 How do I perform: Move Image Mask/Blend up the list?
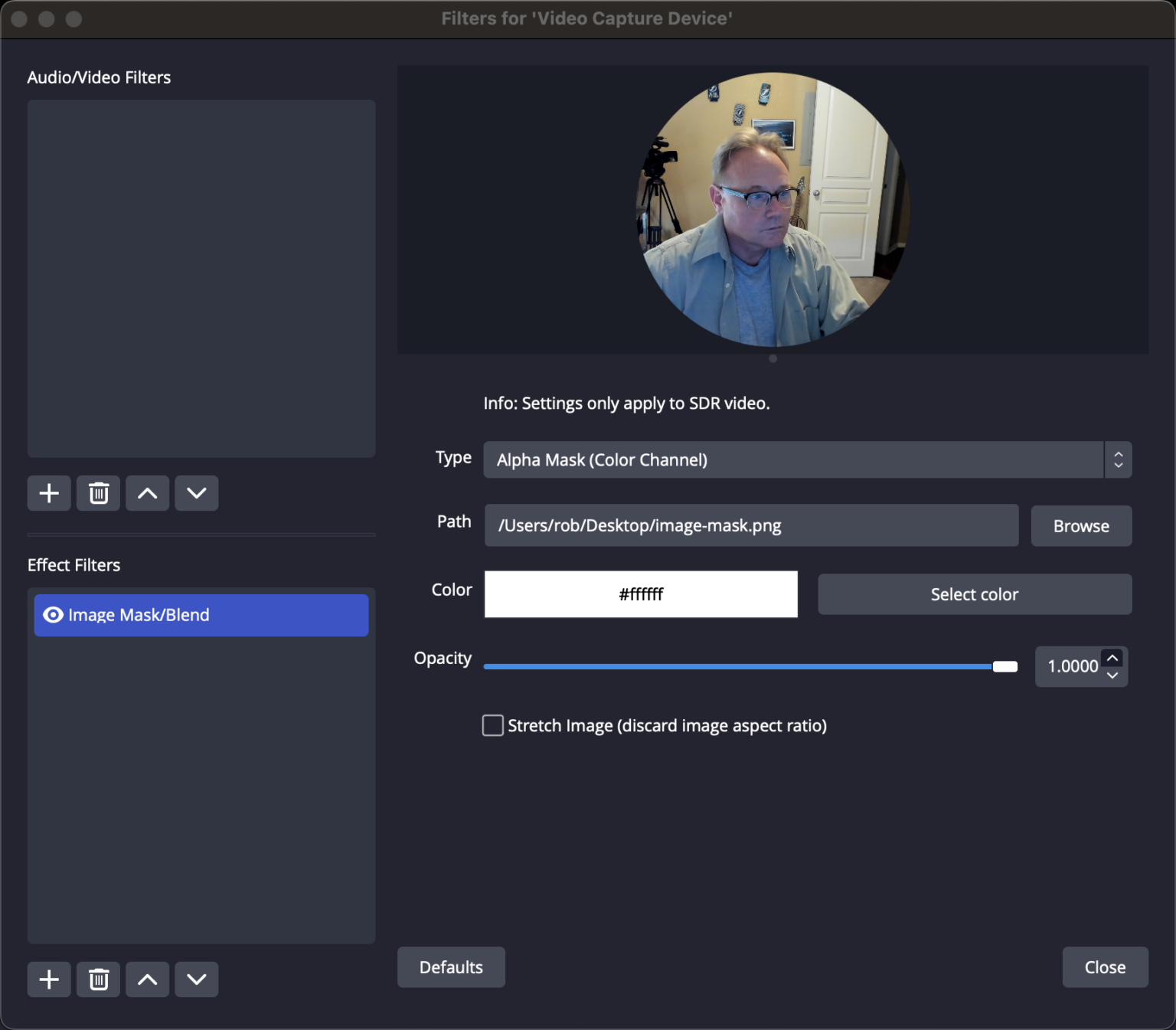[147, 979]
